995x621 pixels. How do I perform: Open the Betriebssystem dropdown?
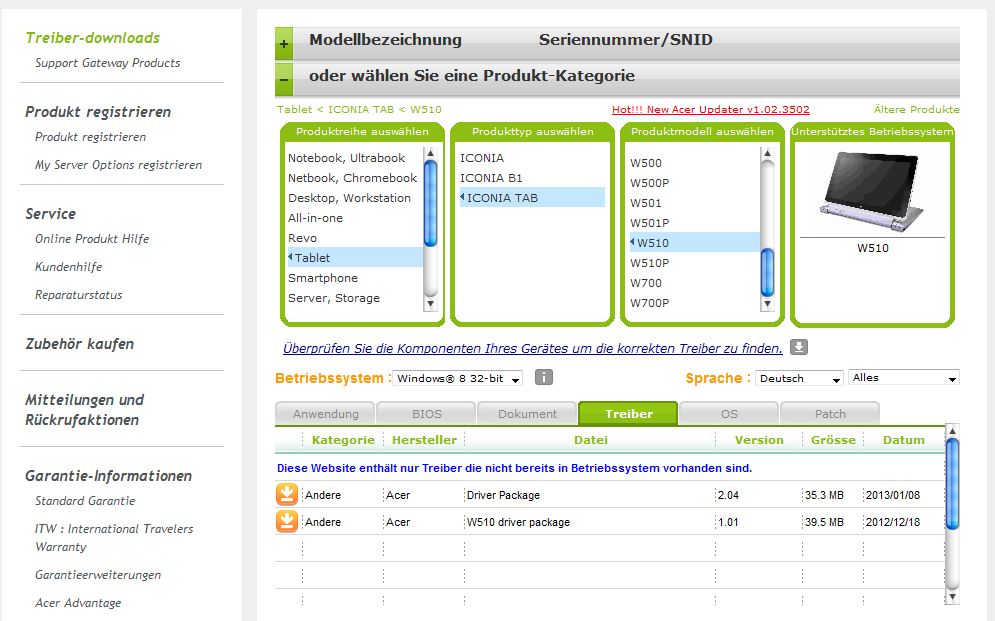(458, 379)
